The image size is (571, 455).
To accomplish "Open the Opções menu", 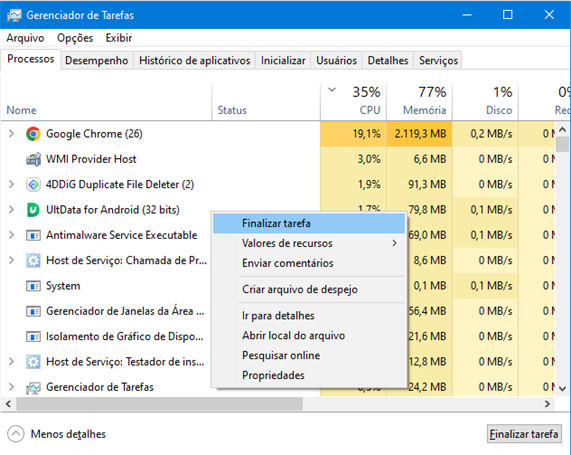I will point(75,38).
